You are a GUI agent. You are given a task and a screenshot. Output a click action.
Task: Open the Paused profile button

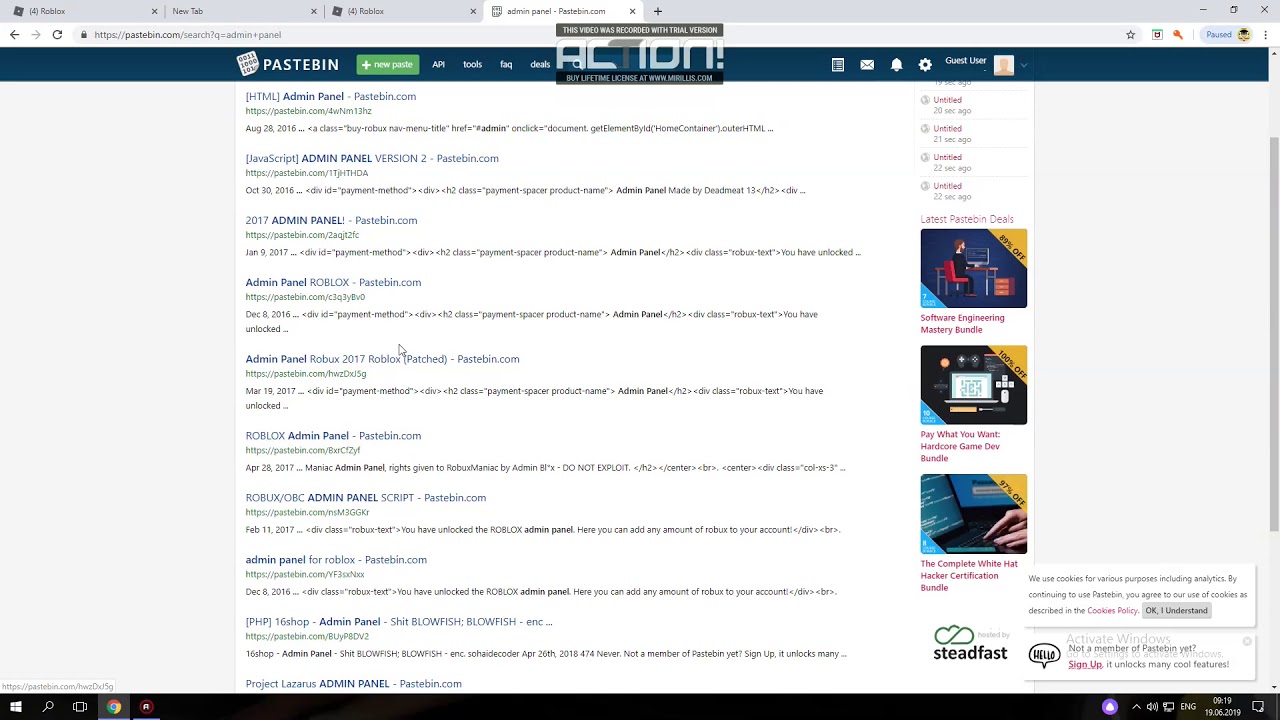(1227, 35)
